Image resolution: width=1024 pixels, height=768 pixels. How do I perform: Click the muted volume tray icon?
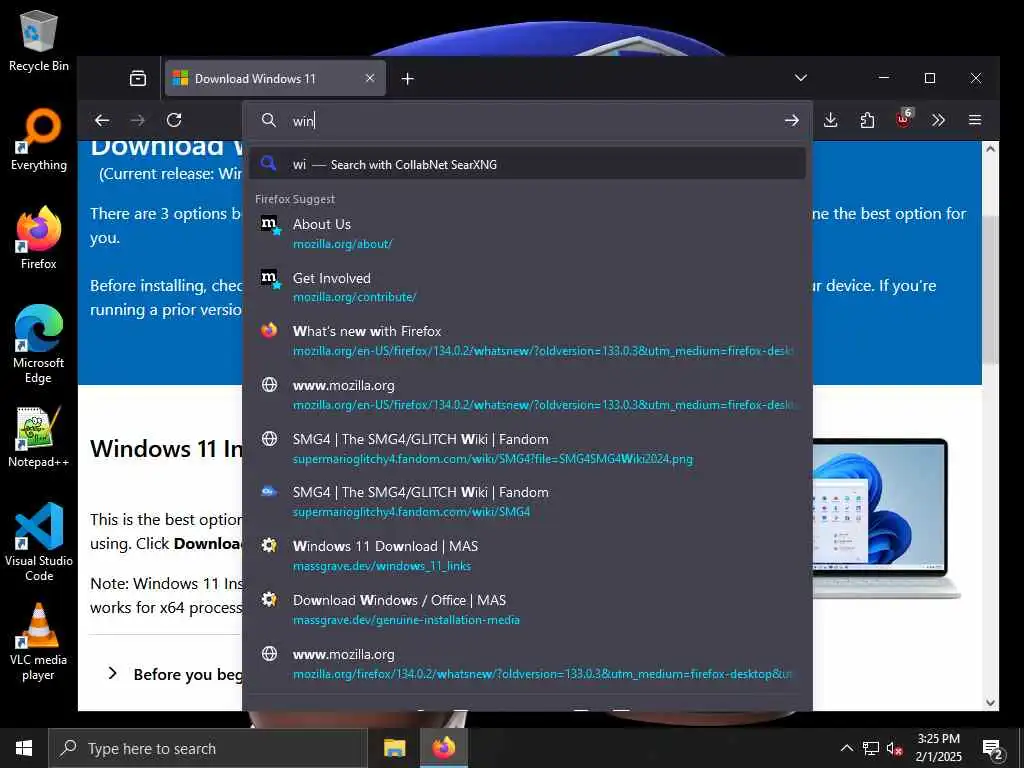tap(894, 748)
